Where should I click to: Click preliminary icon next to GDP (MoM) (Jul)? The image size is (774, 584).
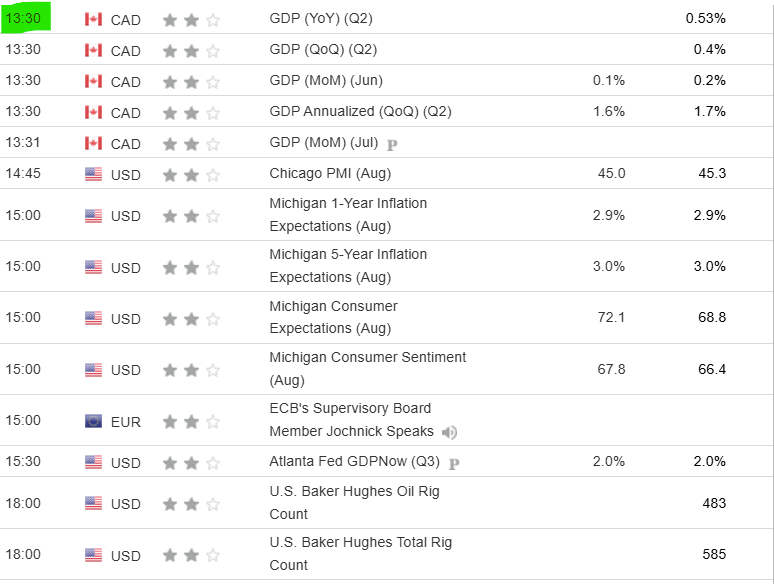392,144
